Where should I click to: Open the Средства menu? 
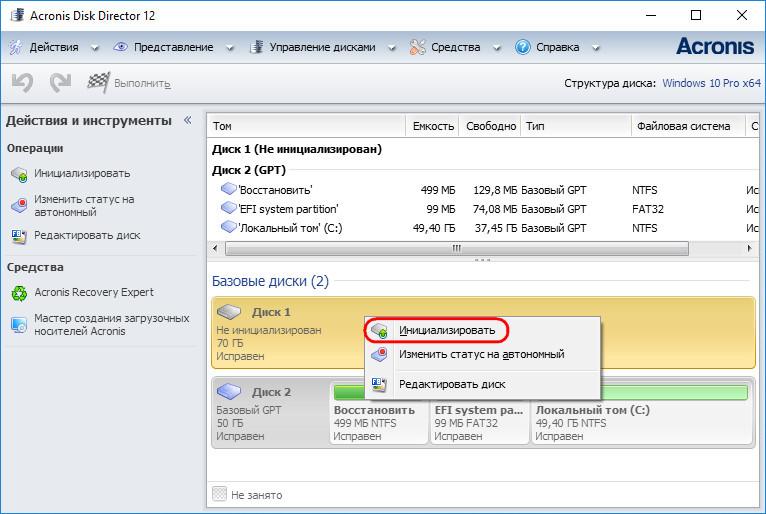pos(456,47)
